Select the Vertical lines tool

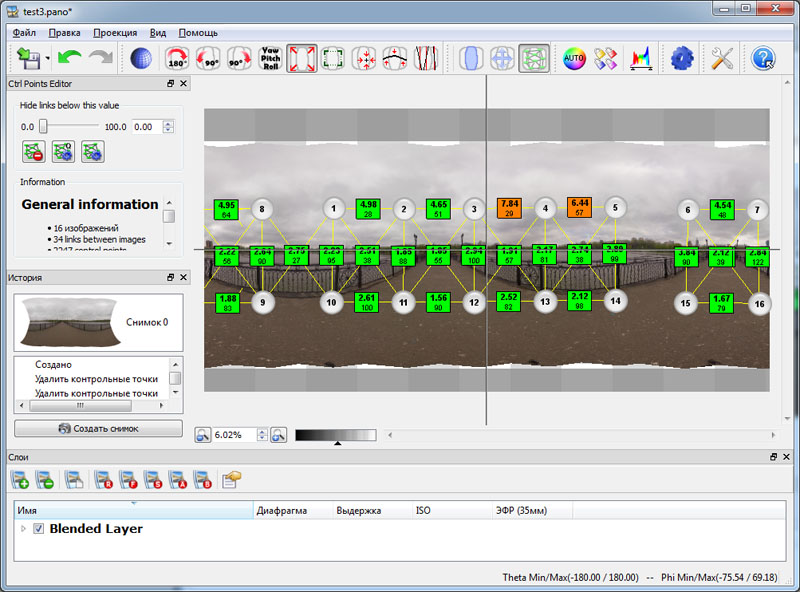[426, 58]
